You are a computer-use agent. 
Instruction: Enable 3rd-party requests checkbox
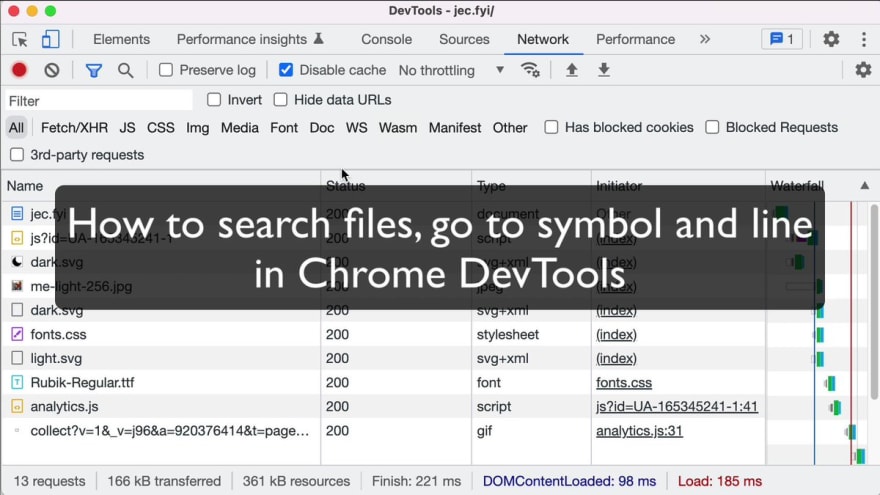pos(17,155)
